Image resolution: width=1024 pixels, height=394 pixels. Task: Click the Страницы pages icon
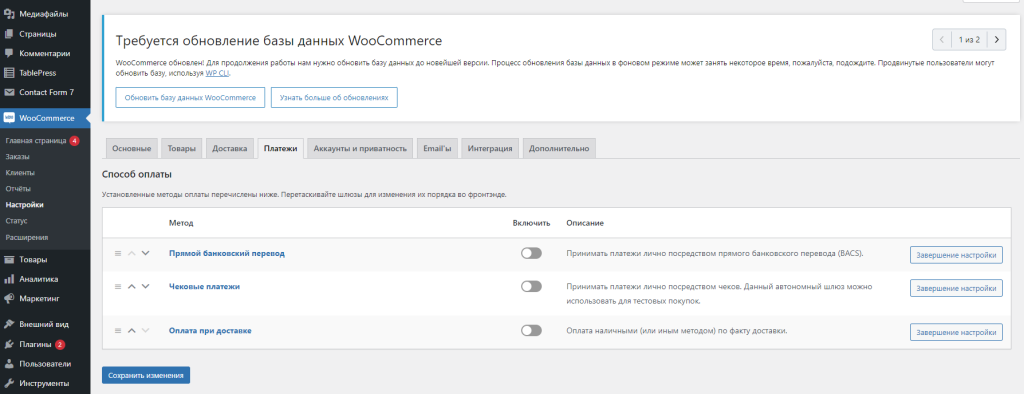[x=9, y=33]
